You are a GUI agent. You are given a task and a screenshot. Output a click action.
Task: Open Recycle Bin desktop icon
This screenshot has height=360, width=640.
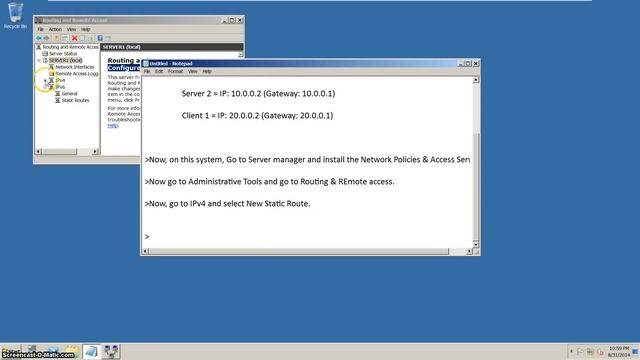pyautogui.click(x=16, y=16)
